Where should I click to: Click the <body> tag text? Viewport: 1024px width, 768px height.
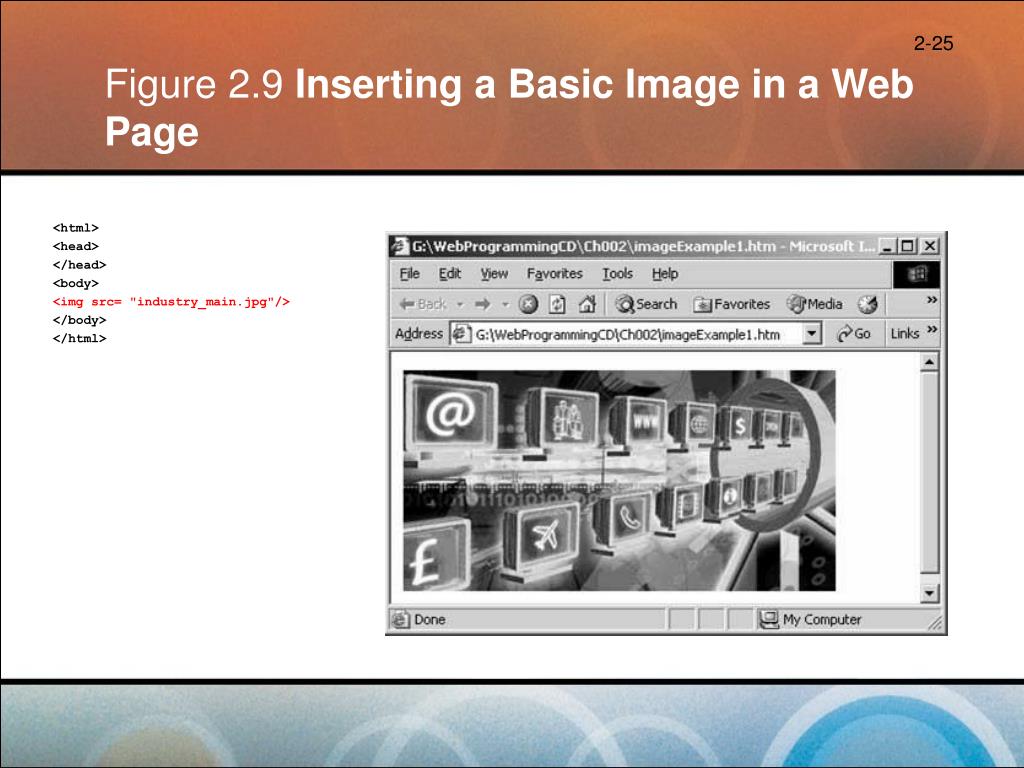[76, 283]
